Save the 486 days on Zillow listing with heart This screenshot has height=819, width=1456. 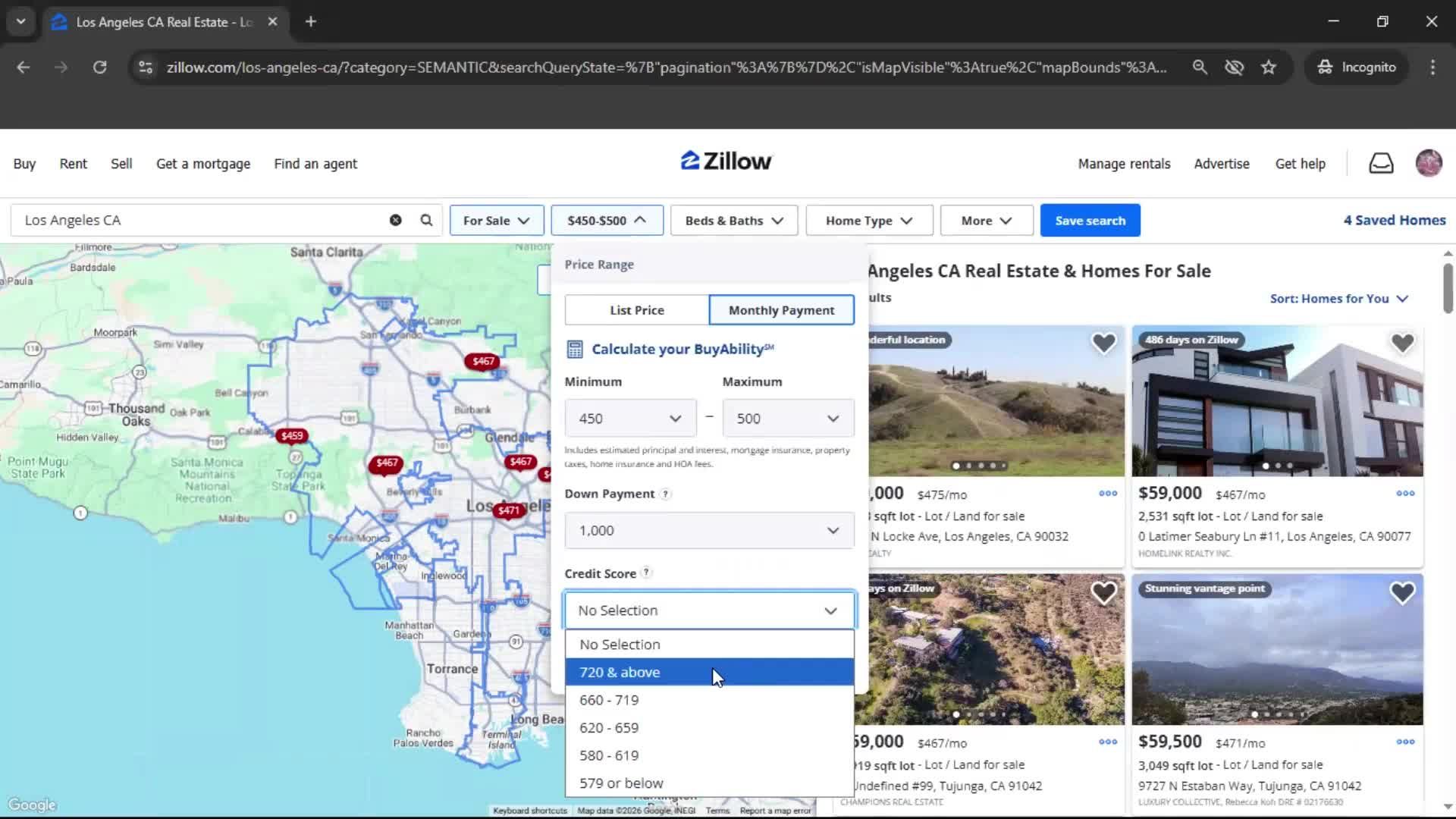point(1401,343)
